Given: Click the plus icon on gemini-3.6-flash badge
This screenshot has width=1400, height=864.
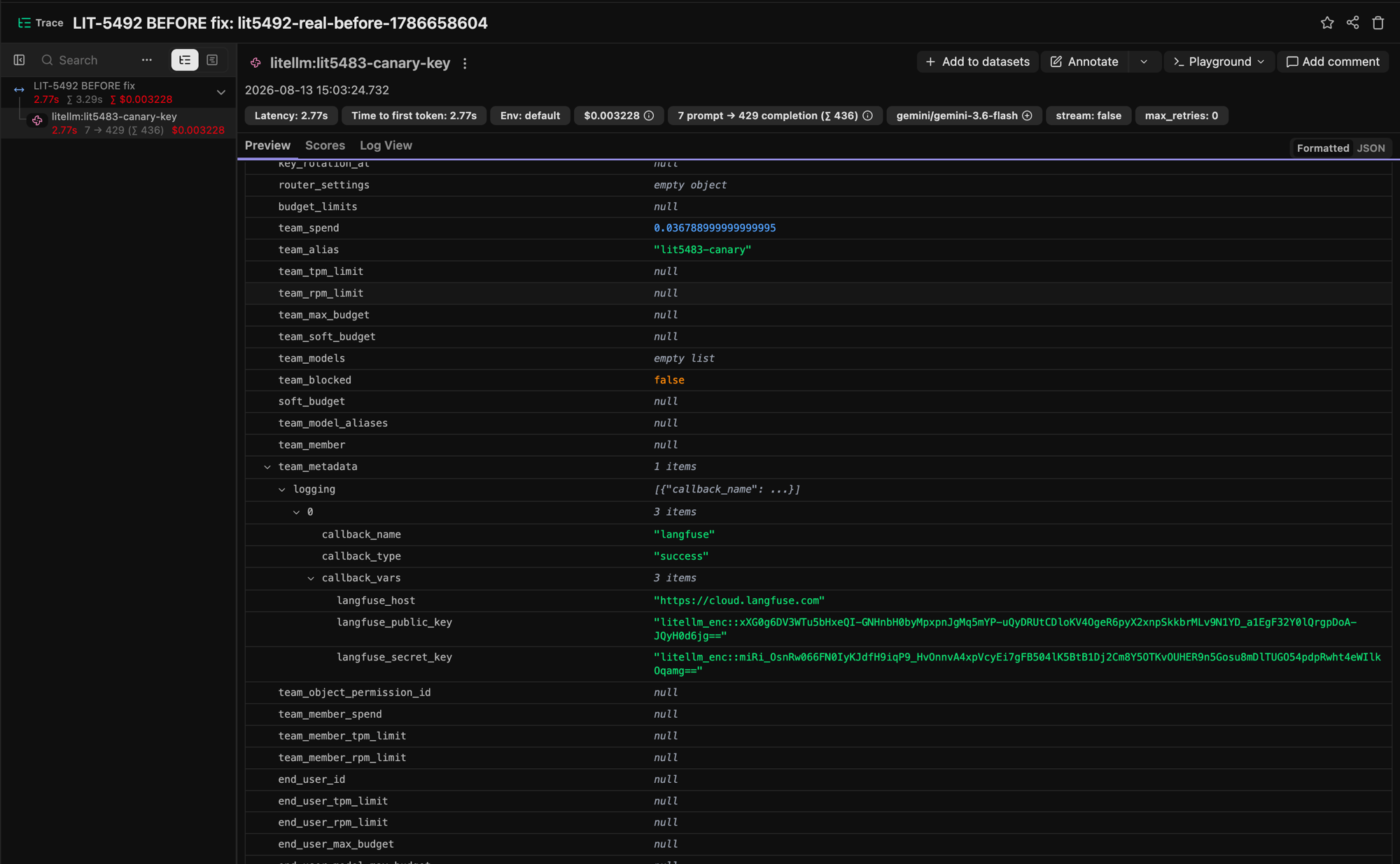Looking at the screenshot, I should coord(1027,115).
